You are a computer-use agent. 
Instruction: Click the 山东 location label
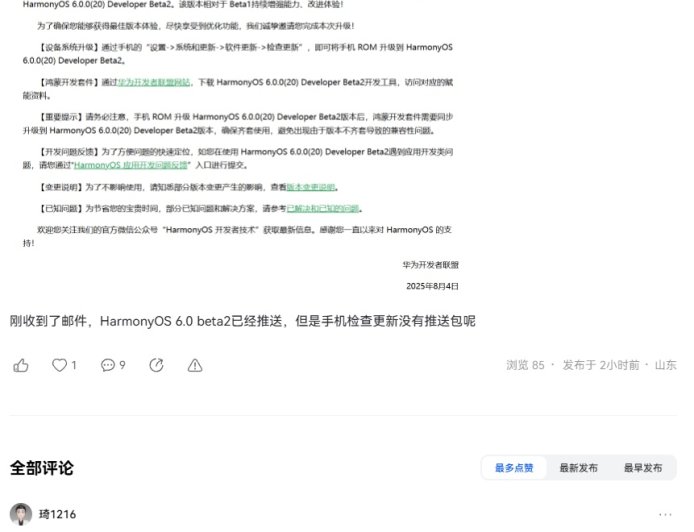(666, 365)
